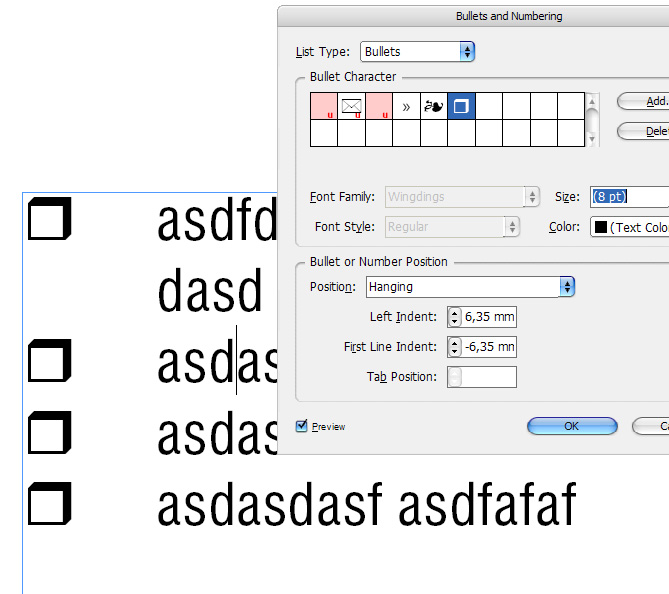Click the bullet grid scrollbar up arrow

pos(592,101)
